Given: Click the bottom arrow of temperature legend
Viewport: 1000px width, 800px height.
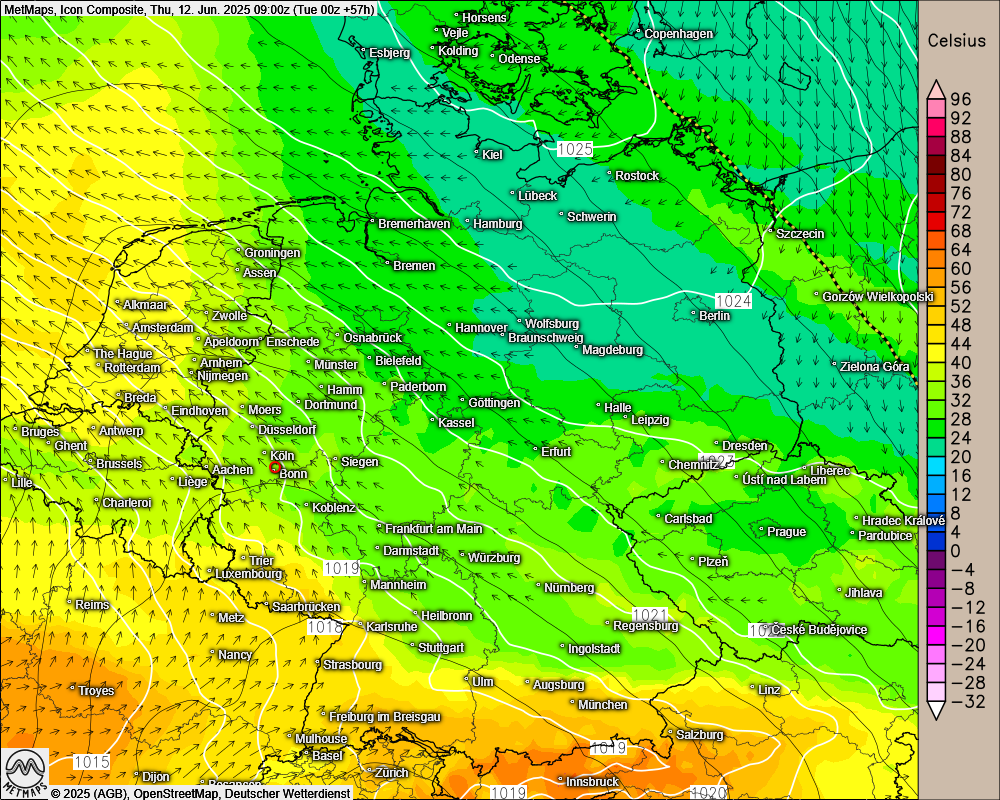Looking at the screenshot, I should coord(936,710).
